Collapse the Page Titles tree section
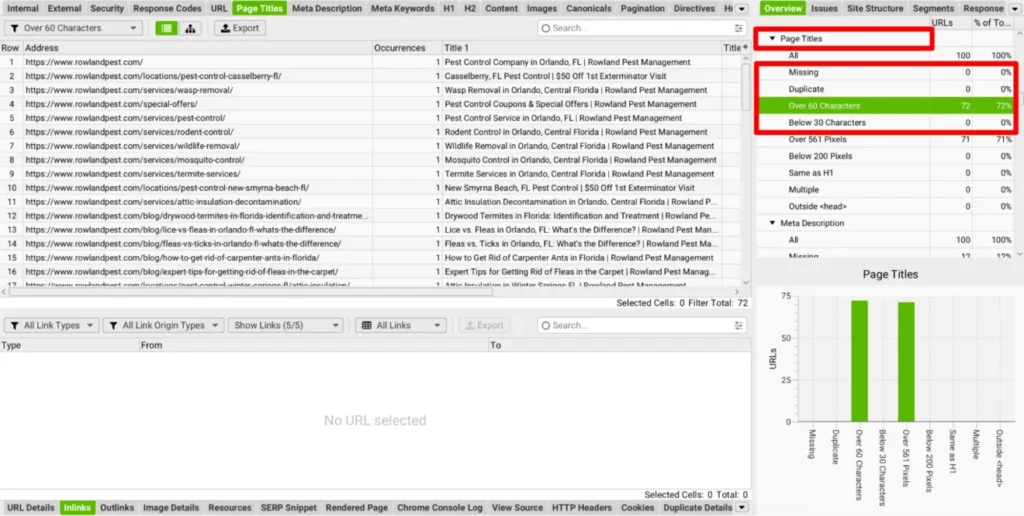 (772, 39)
